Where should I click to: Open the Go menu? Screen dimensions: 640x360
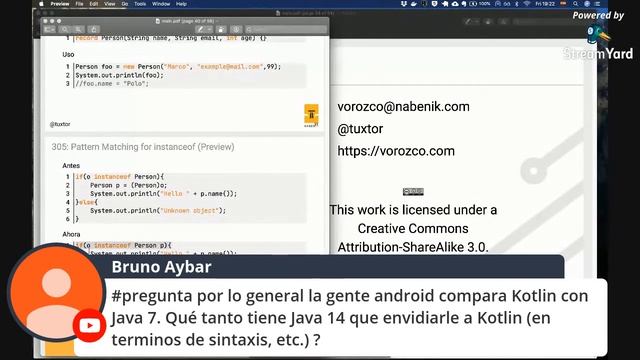point(124,4)
